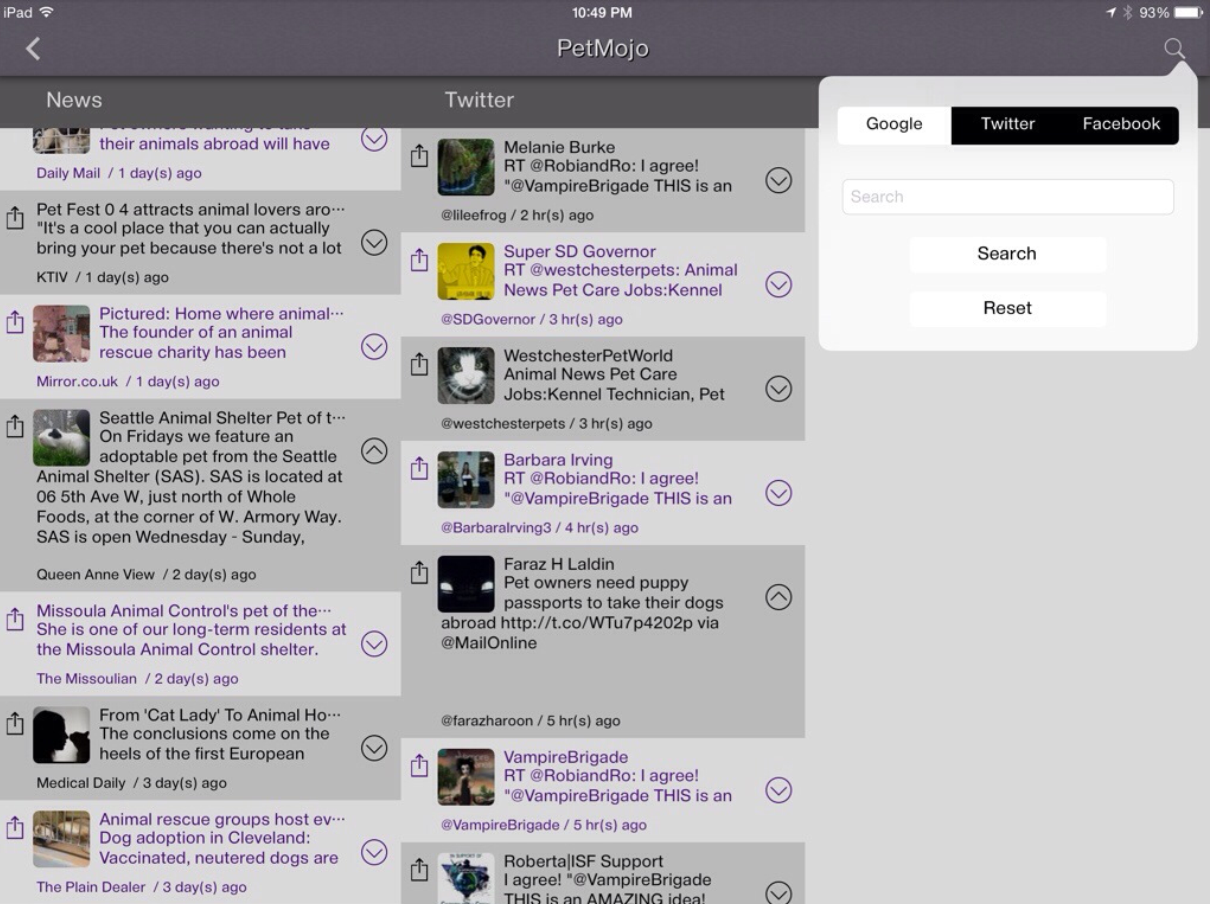The width and height of the screenshot is (1210, 904).
Task: Switch search source to Twitter
Action: [x=1007, y=125]
